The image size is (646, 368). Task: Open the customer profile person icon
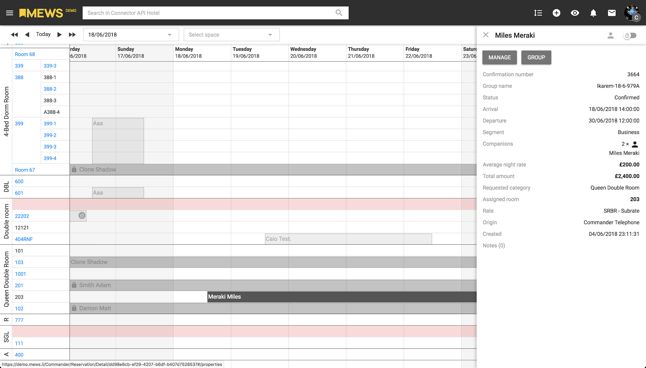(611, 35)
